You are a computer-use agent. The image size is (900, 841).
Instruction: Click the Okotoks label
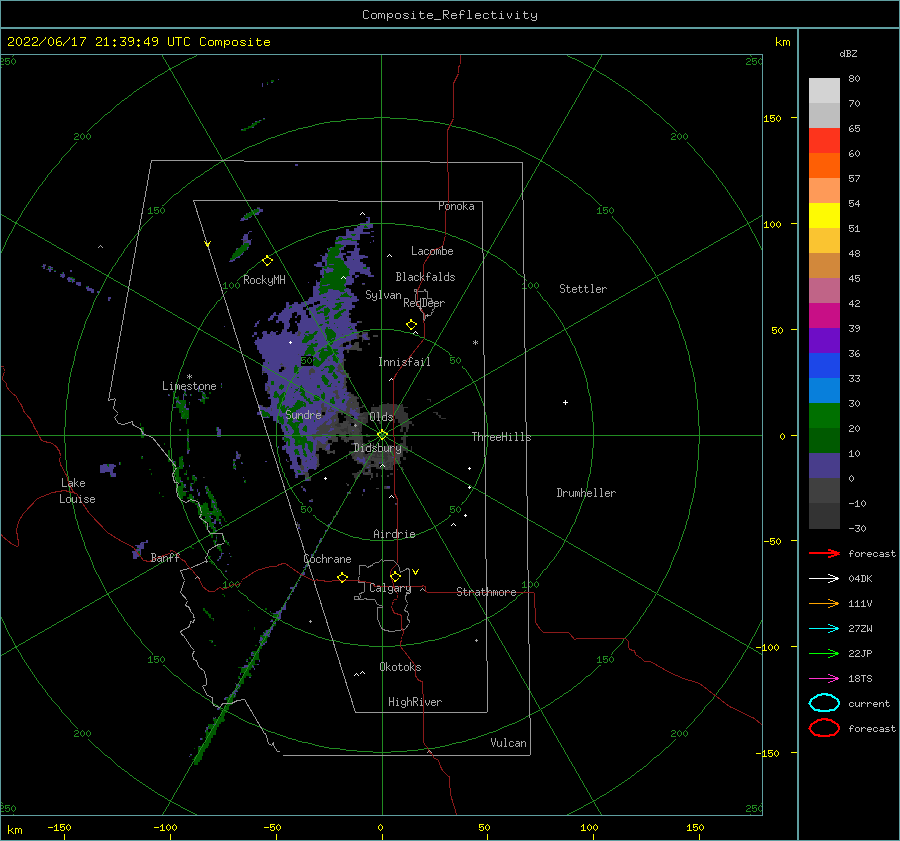400,667
